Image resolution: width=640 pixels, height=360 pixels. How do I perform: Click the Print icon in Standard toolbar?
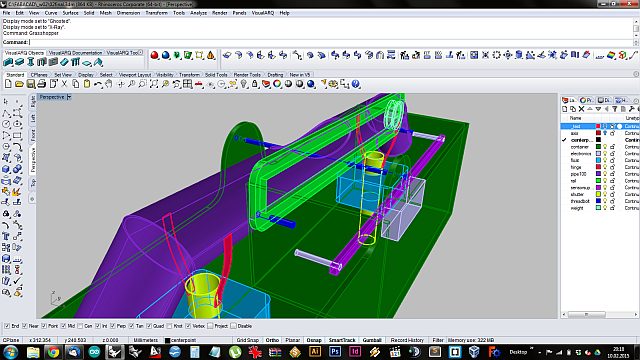[41, 84]
